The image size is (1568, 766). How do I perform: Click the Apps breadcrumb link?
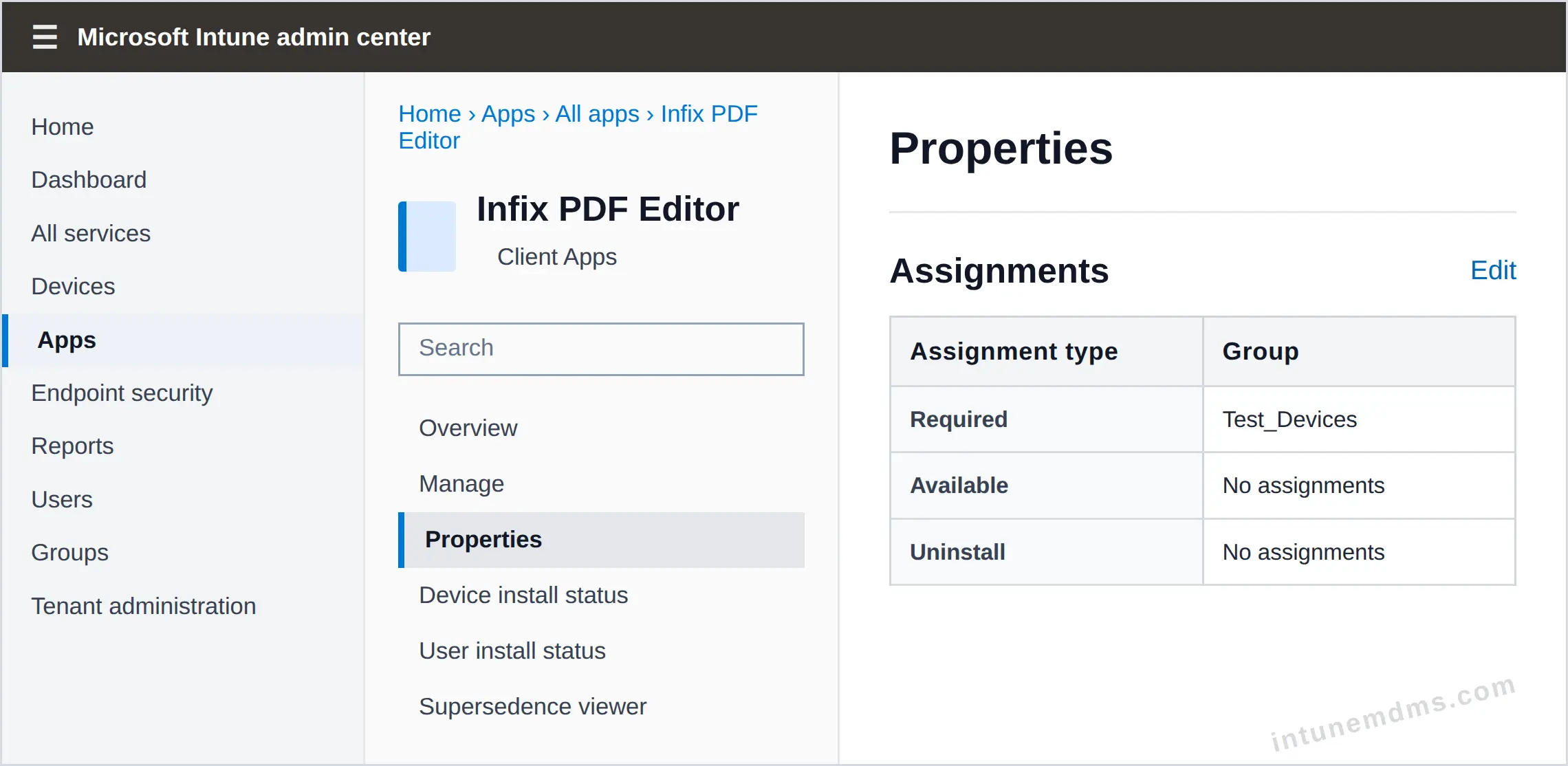coord(508,113)
